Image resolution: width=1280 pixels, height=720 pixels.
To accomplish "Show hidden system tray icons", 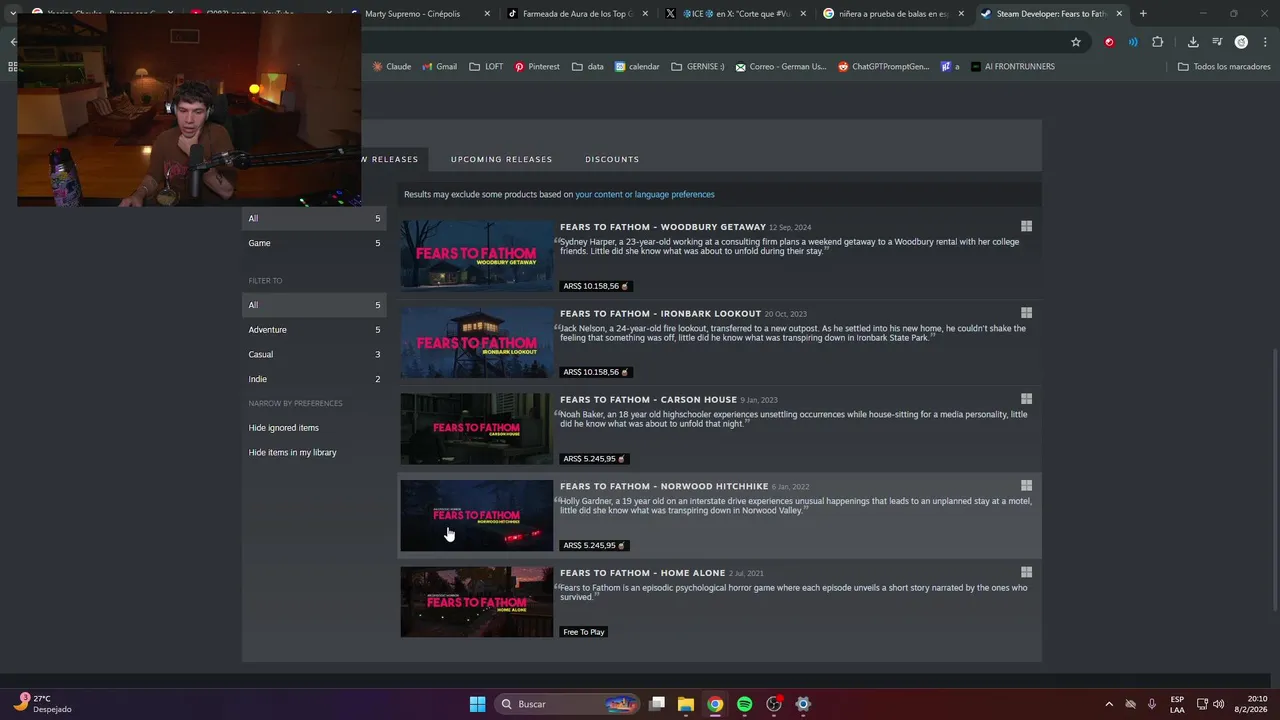I will pos(1108,704).
